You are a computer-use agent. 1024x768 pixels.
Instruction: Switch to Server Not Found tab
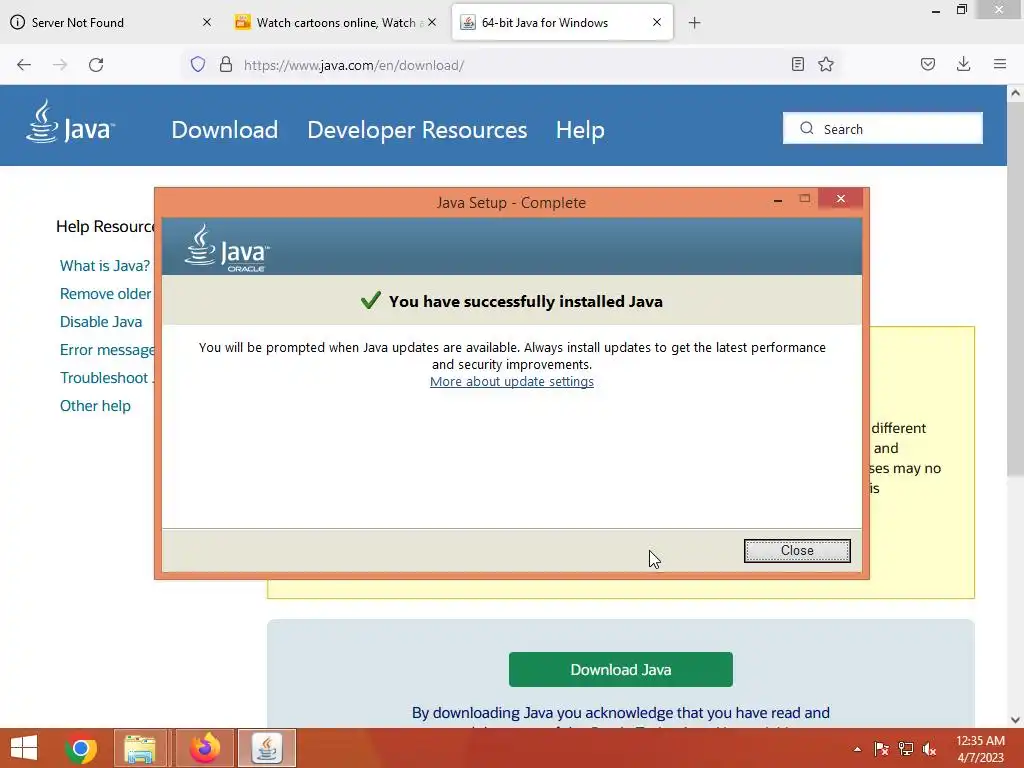[x=78, y=22]
